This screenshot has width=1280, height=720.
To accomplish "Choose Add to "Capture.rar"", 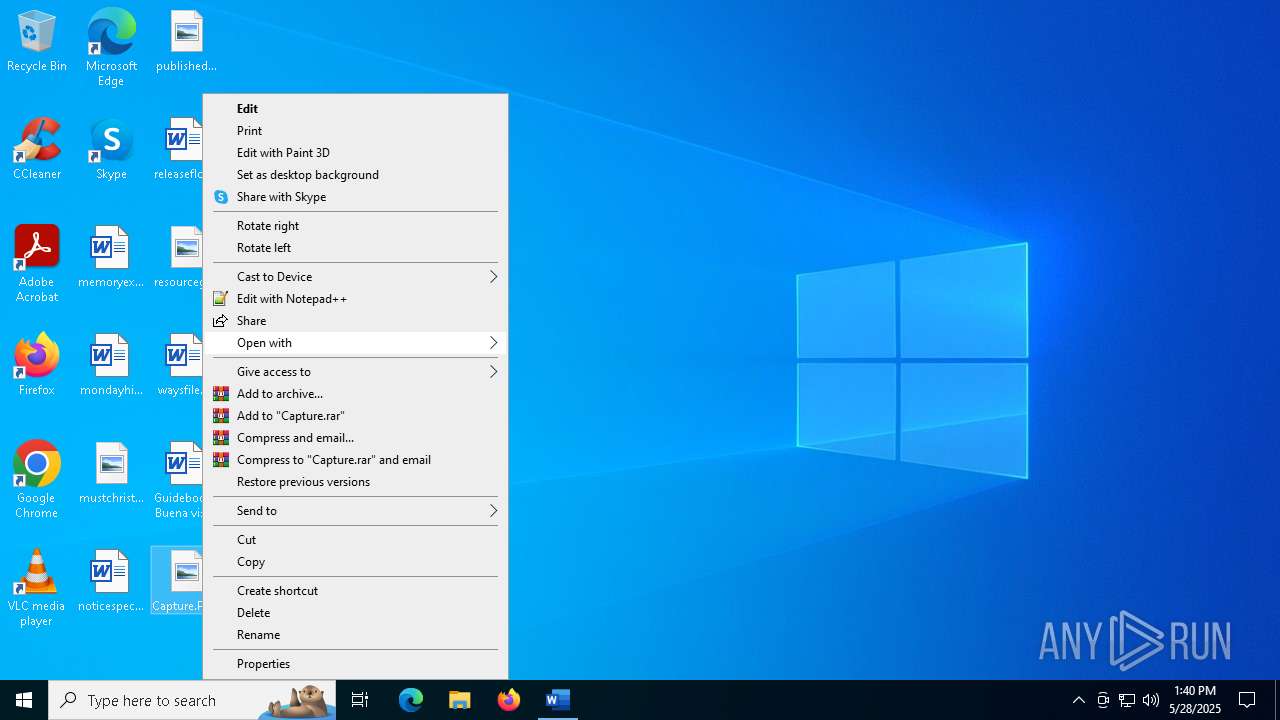I will pyautogui.click(x=355, y=416).
